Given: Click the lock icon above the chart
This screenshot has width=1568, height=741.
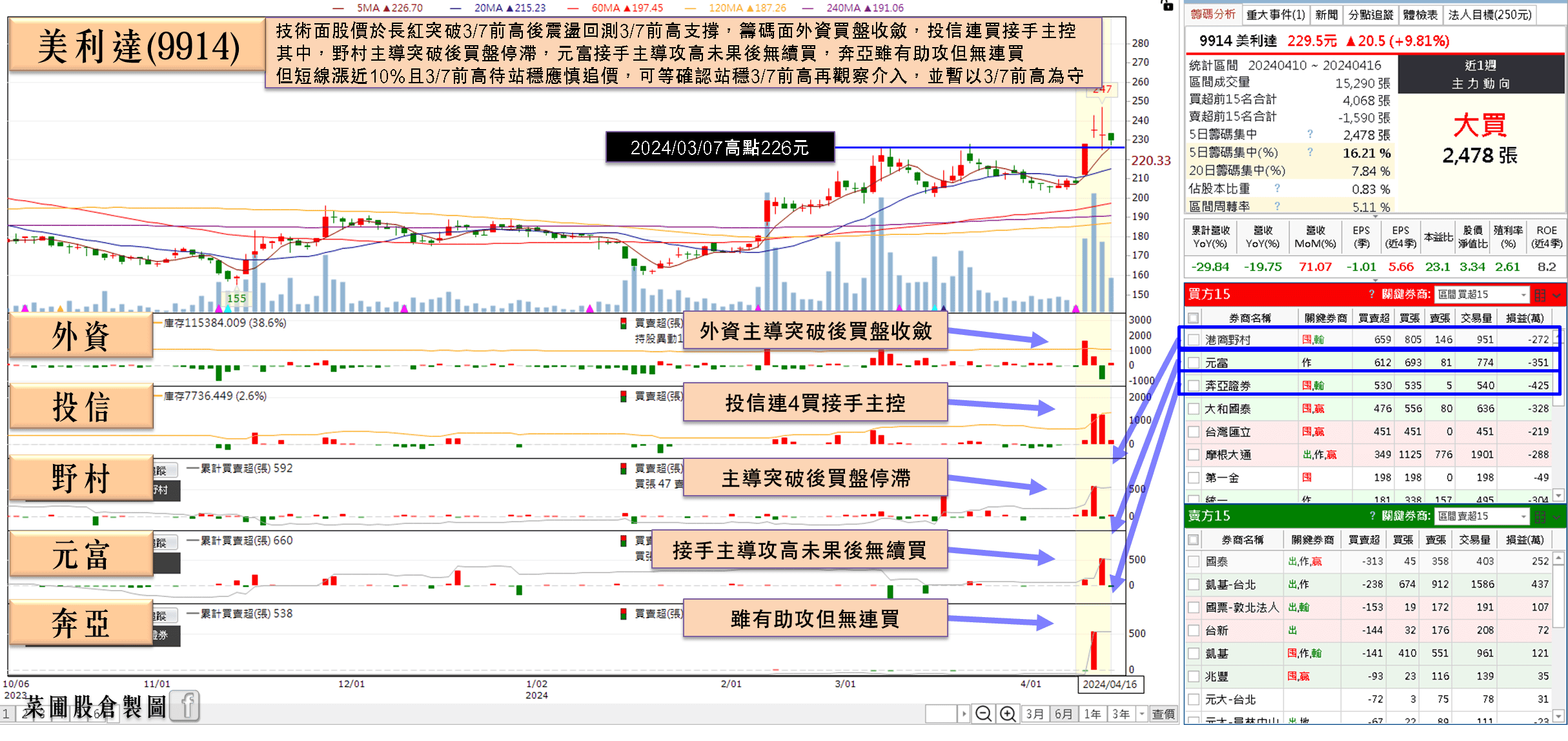Looking at the screenshot, I should point(1167,6).
